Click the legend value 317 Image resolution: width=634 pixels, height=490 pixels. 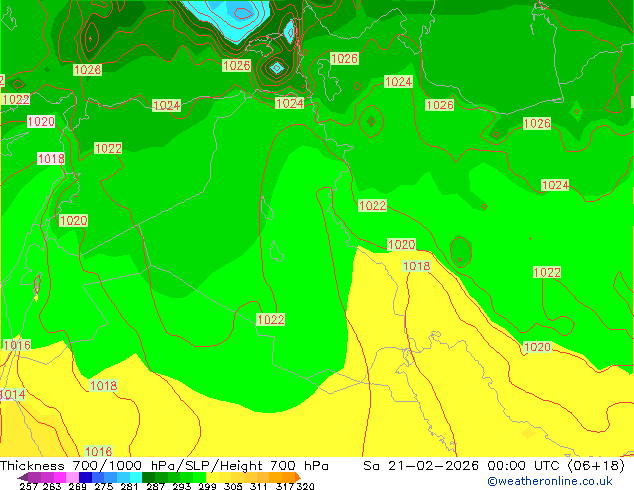coord(285,486)
